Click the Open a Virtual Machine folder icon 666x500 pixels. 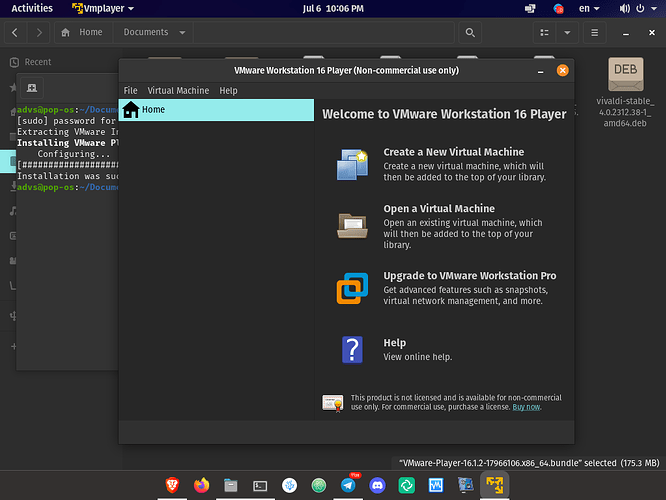click(x=352, y=226)
